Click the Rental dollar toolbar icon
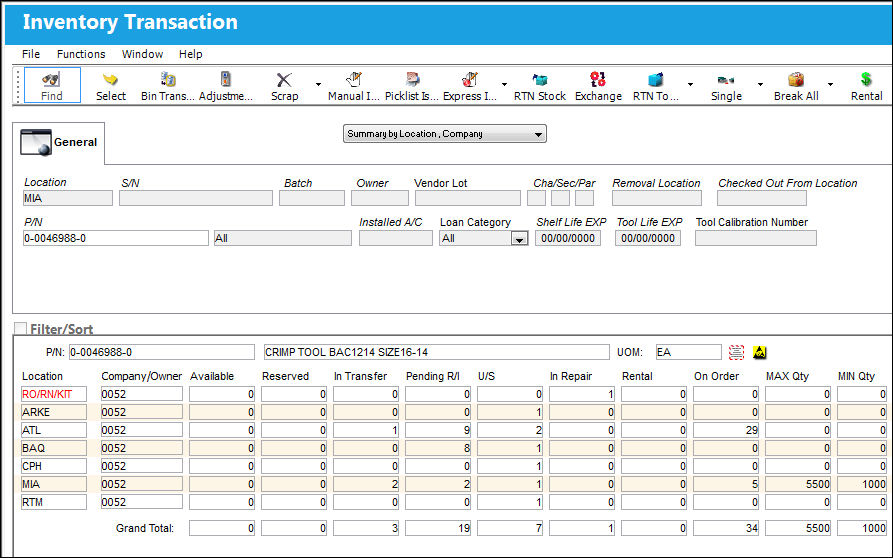This screenshot has width=893, height=558. [x=866, y=79]
